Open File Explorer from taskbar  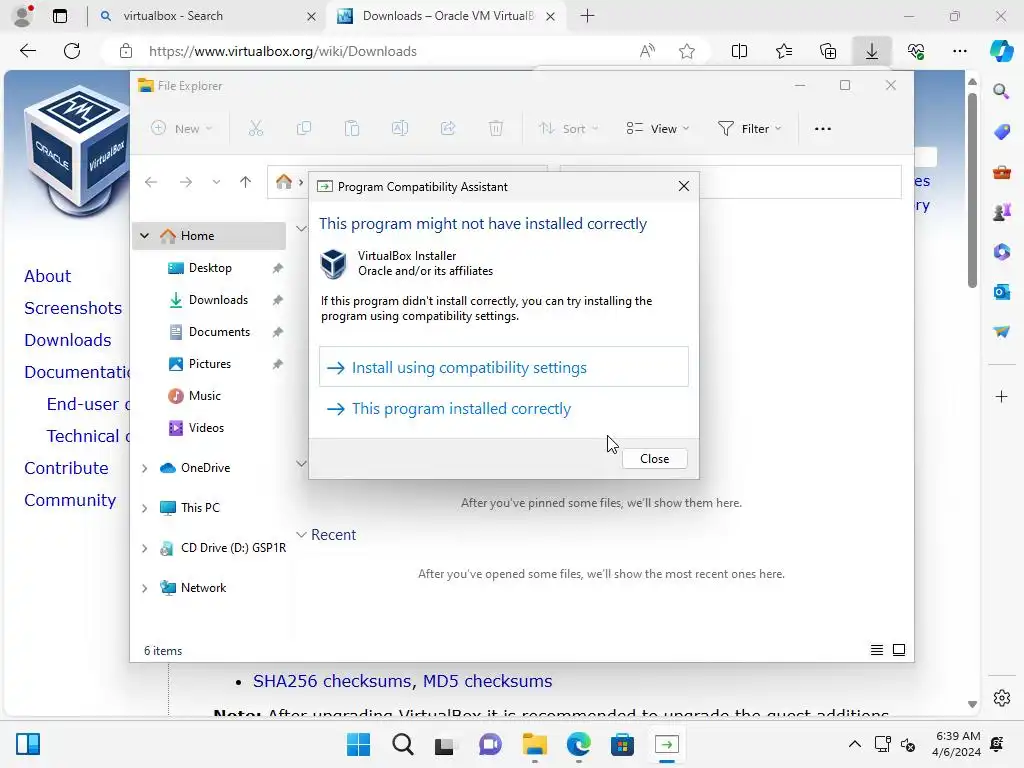(x=534, y=744)
